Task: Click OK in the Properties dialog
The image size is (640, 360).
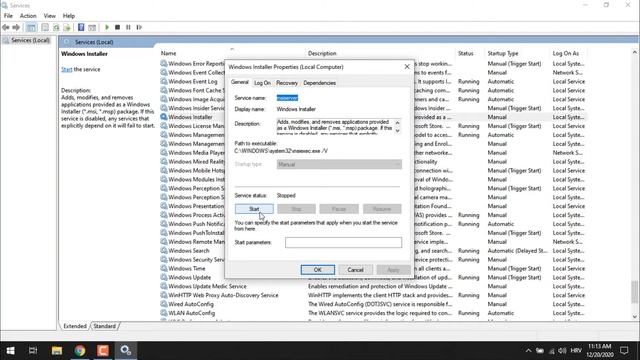Action: pos(318,270)
